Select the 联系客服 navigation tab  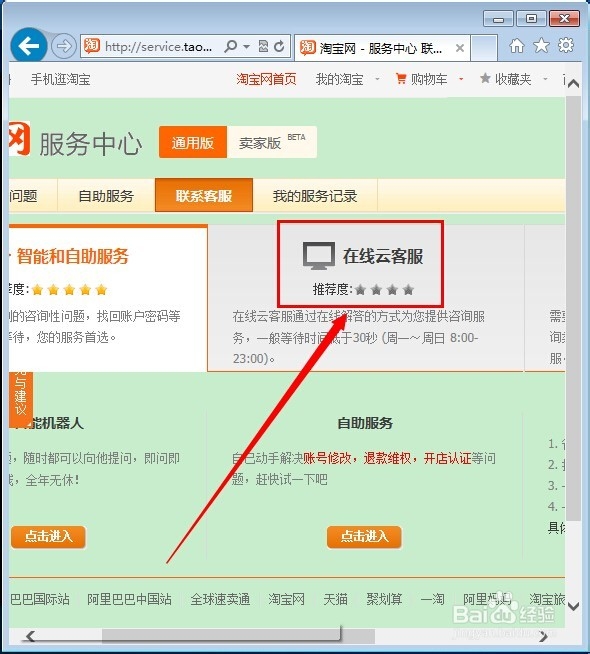(x=203, y=195)
